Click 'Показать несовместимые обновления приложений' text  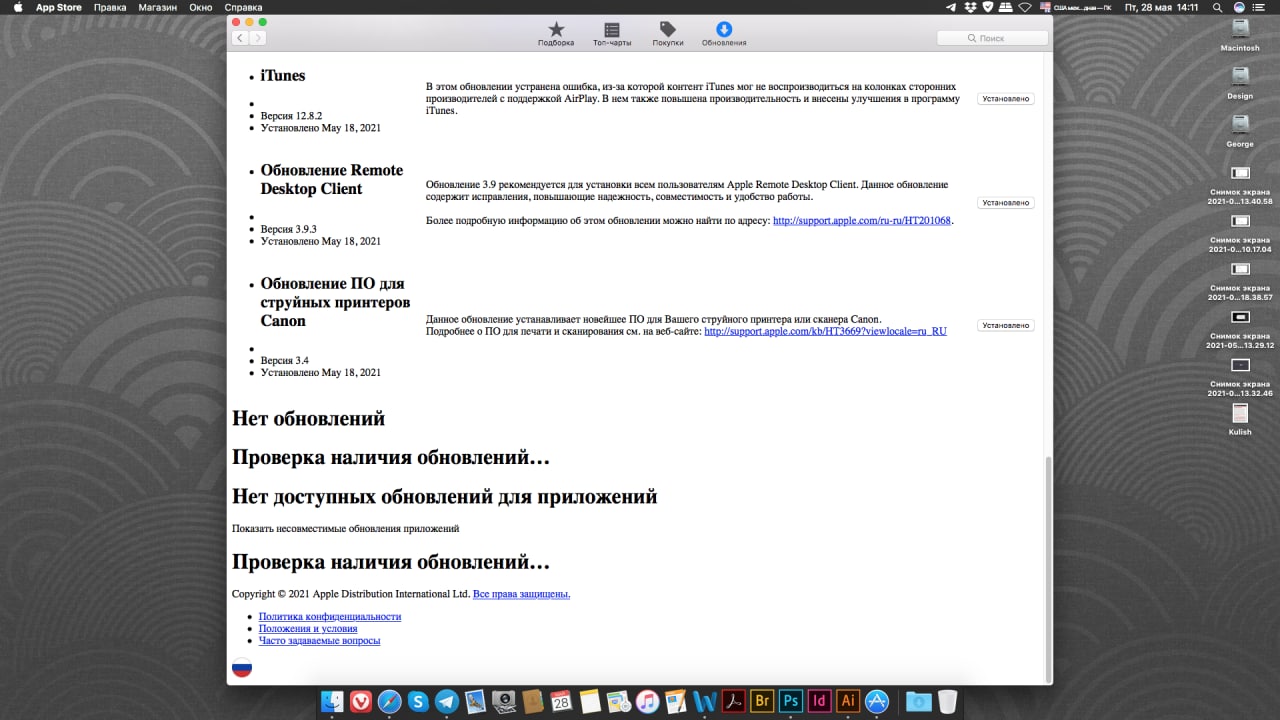point(345,528)
